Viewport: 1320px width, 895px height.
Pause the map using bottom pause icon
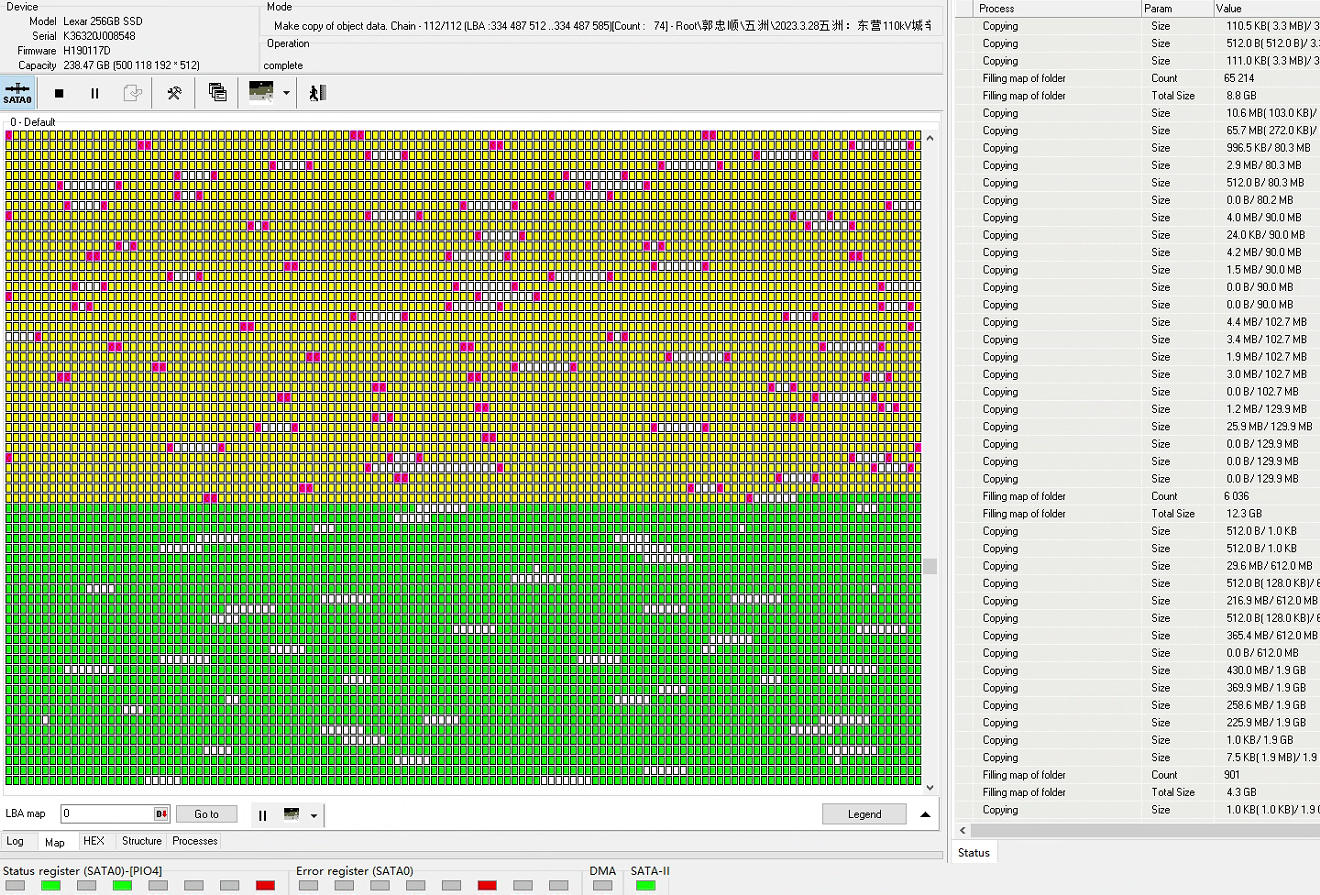tap(263, 814)
